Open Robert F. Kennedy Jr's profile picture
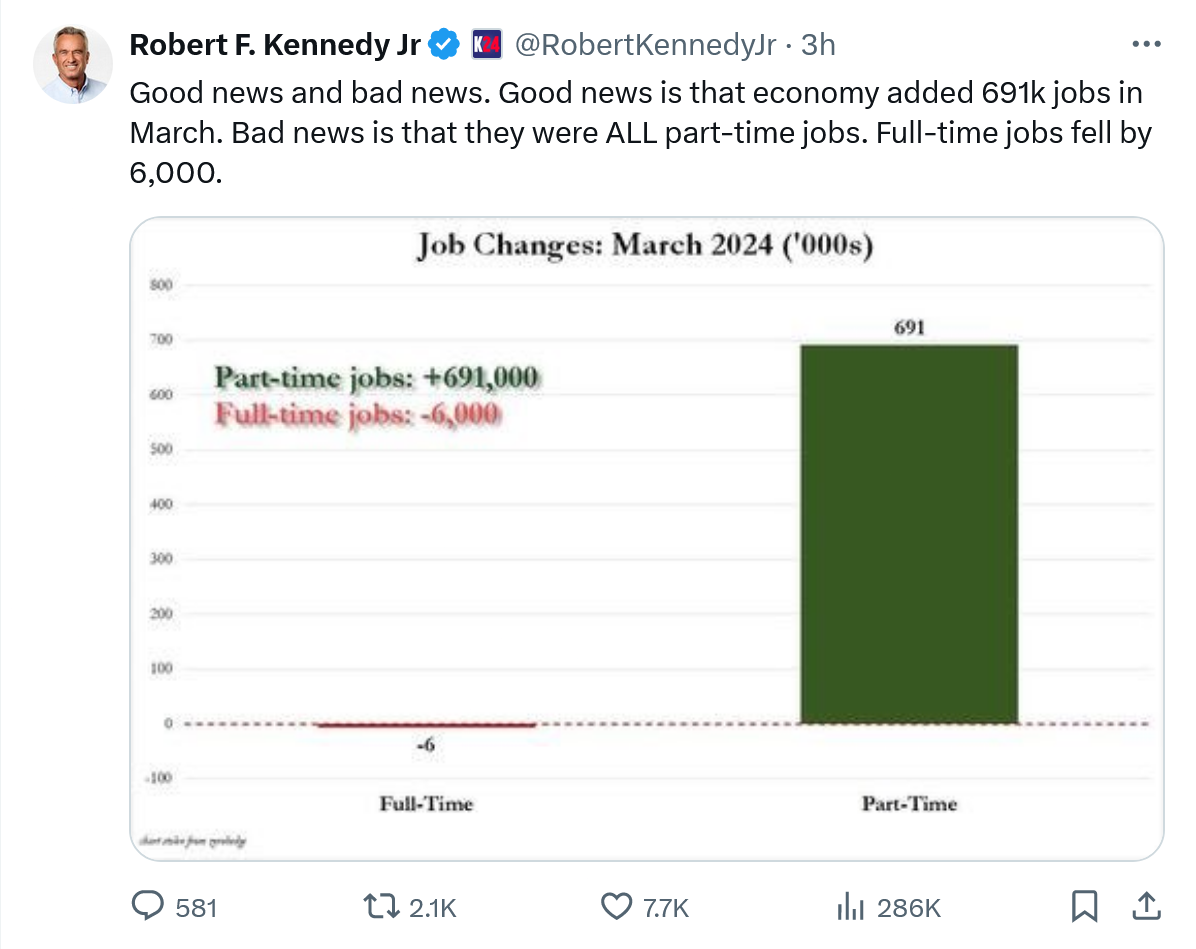 (71, 65)
